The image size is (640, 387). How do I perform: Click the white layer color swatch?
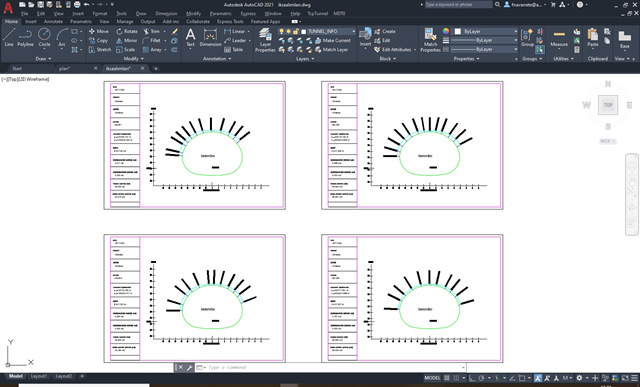[x=303, y=31]
